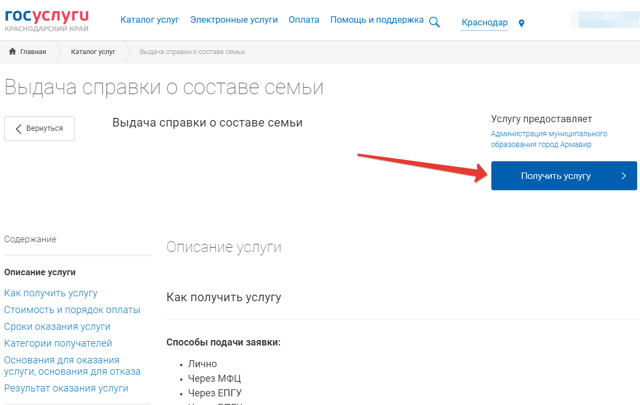This screenshot has width=640, height=405.
Task: Open the Каталог услуг menu
Action: [149, 20]
